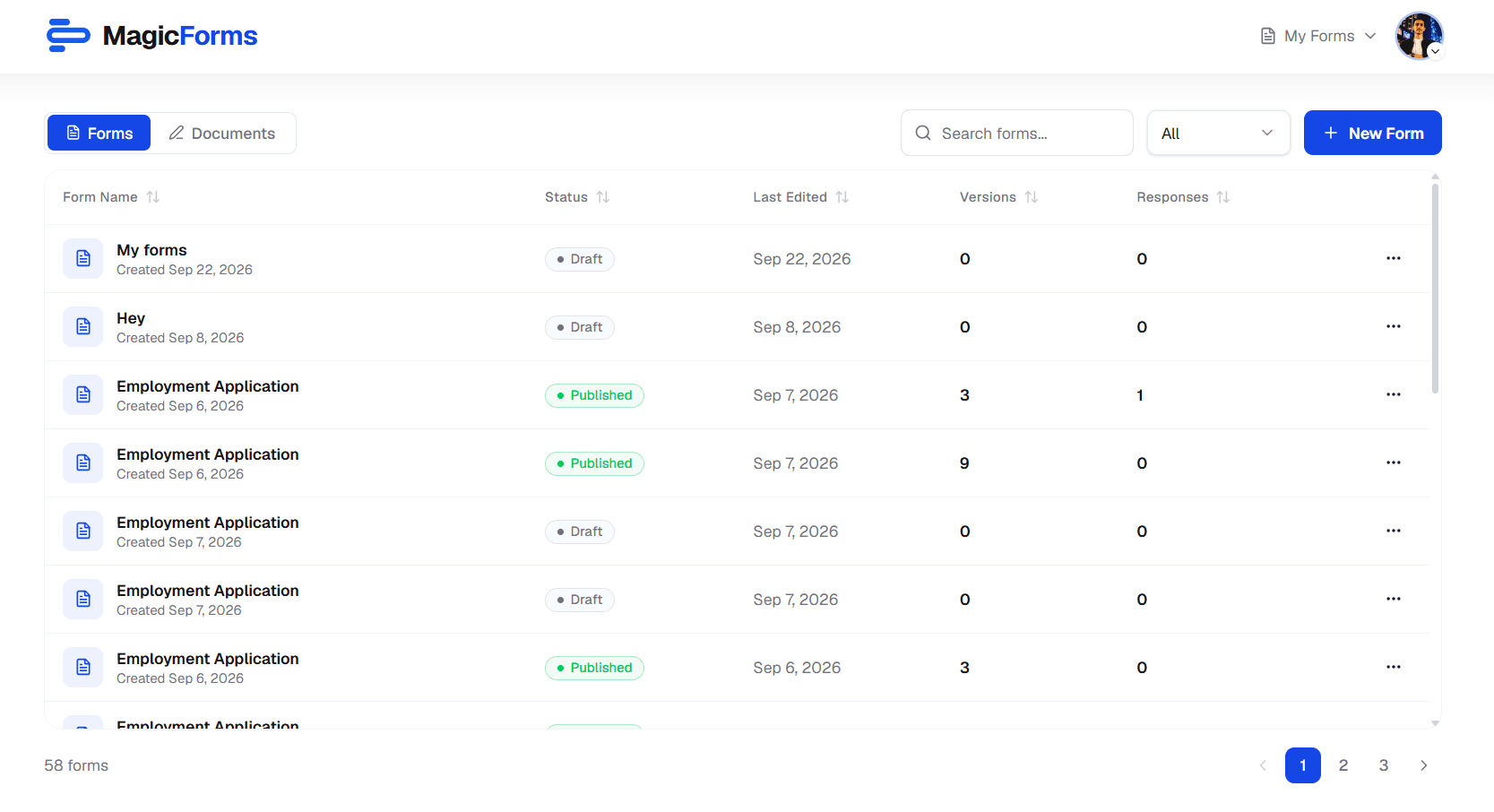Viewport: 1494px width, 812px height.
Task: Open the 'My forms' form name
Action: [151, 250]
